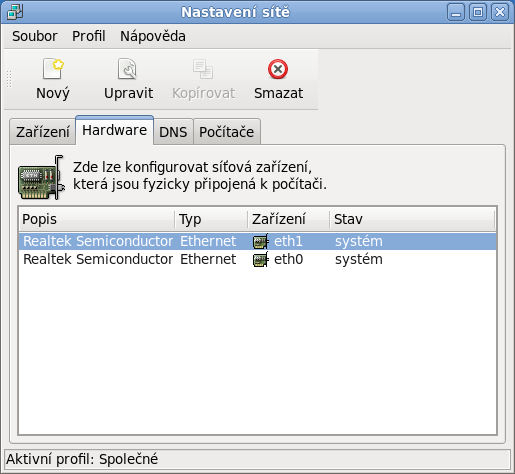
Task: Click the network app icon in title bar
Action: (x=15, y=12)
